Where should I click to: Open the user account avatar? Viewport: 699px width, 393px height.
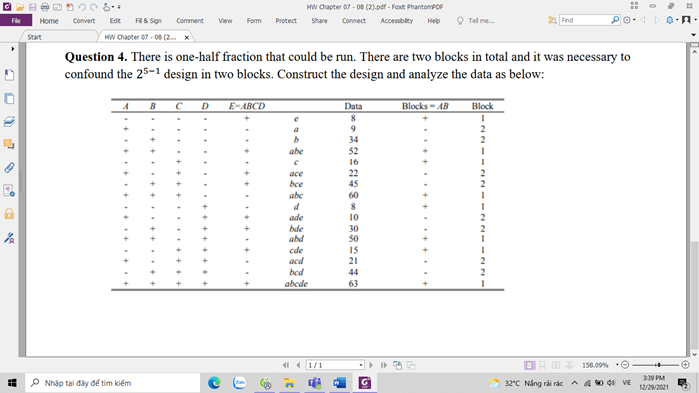(686, 20)
